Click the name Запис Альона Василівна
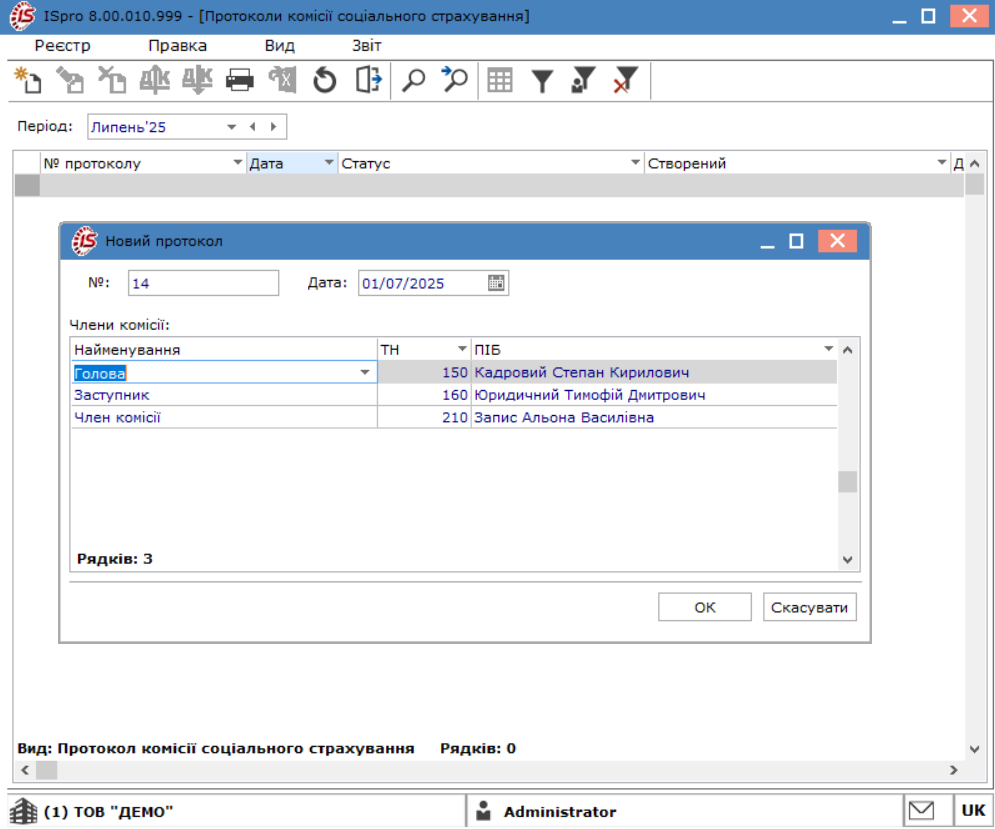This screenshot has width=995, height=829. click(x=564, y=418)
